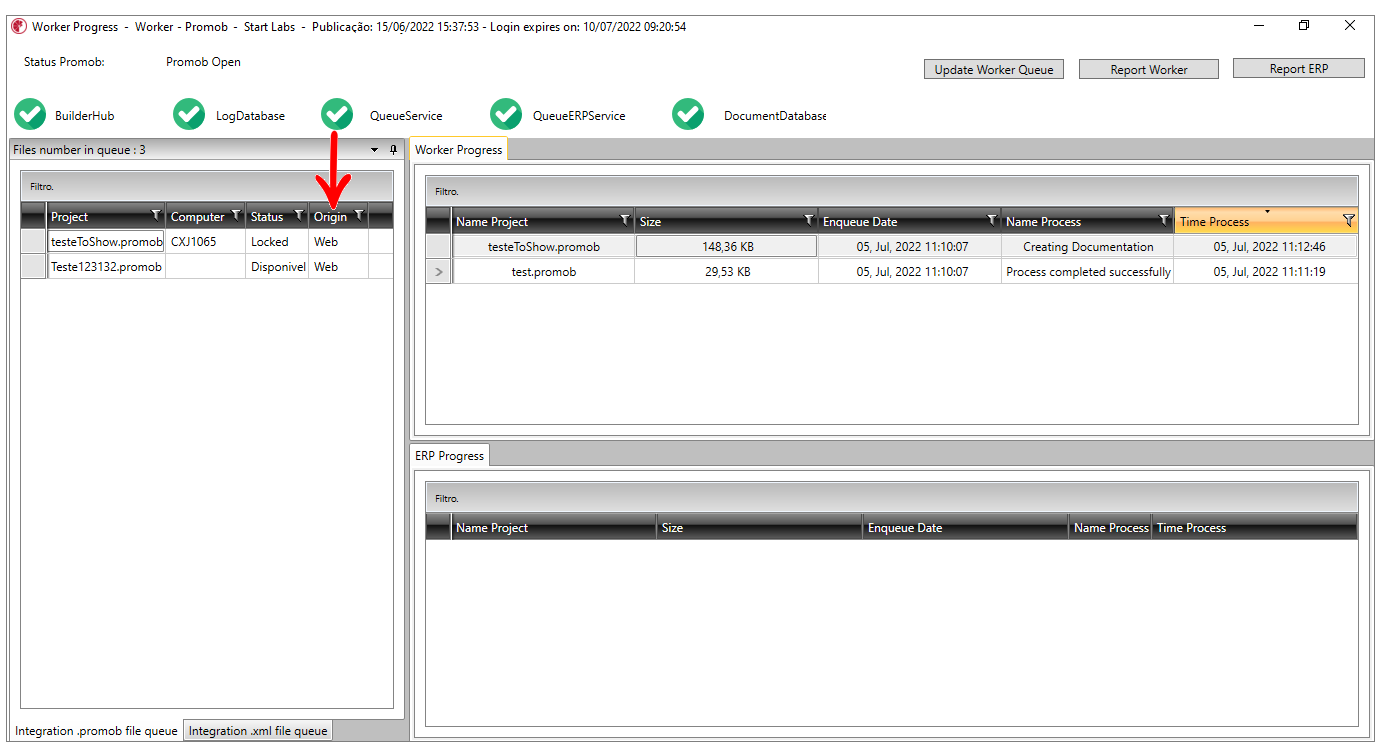Click Report Worker button
Viewport: 1378px width, 749px height.
pyautogui.click(x=1149, y=69)
